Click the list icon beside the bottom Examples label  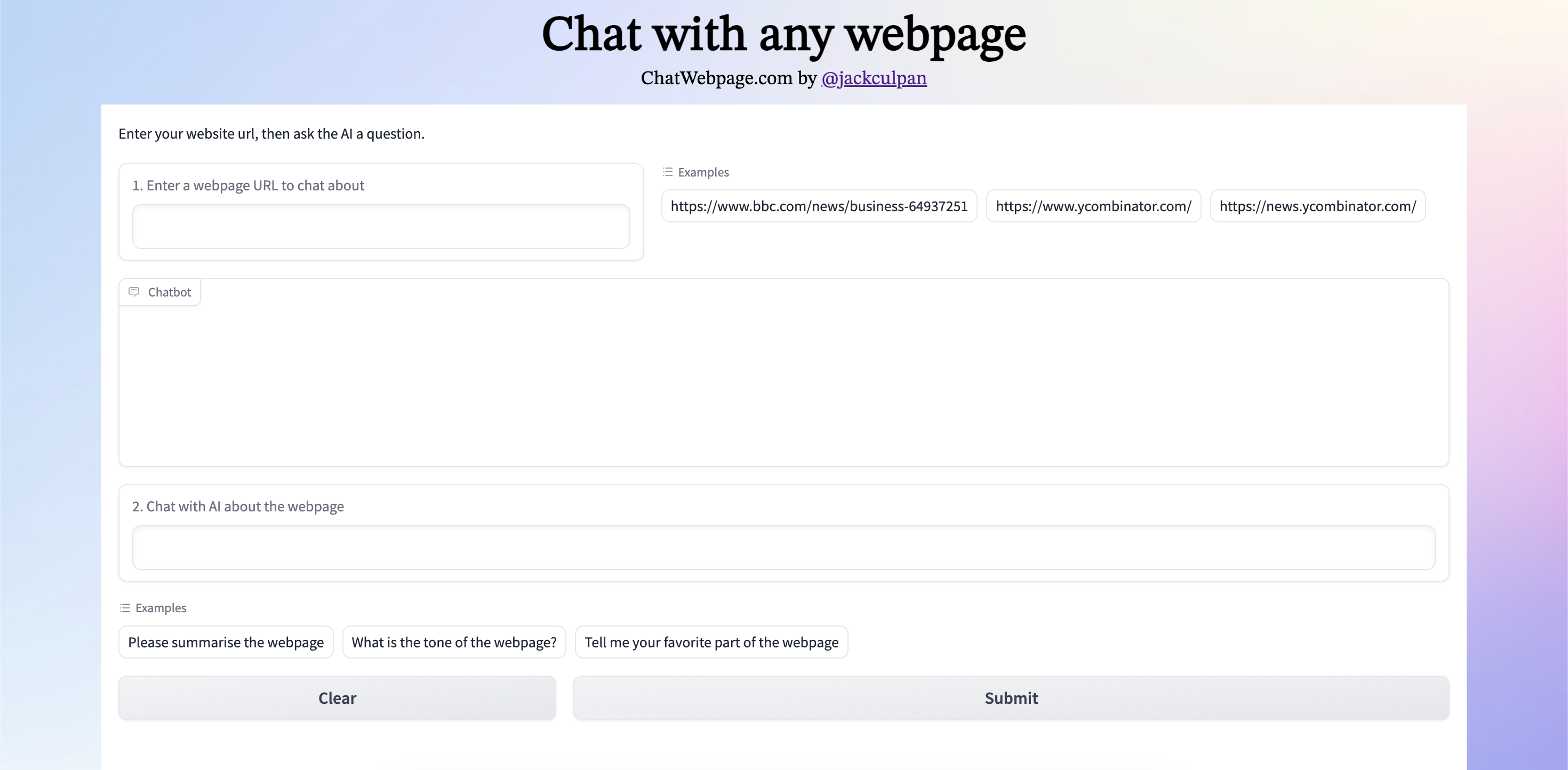click(124, 607)
